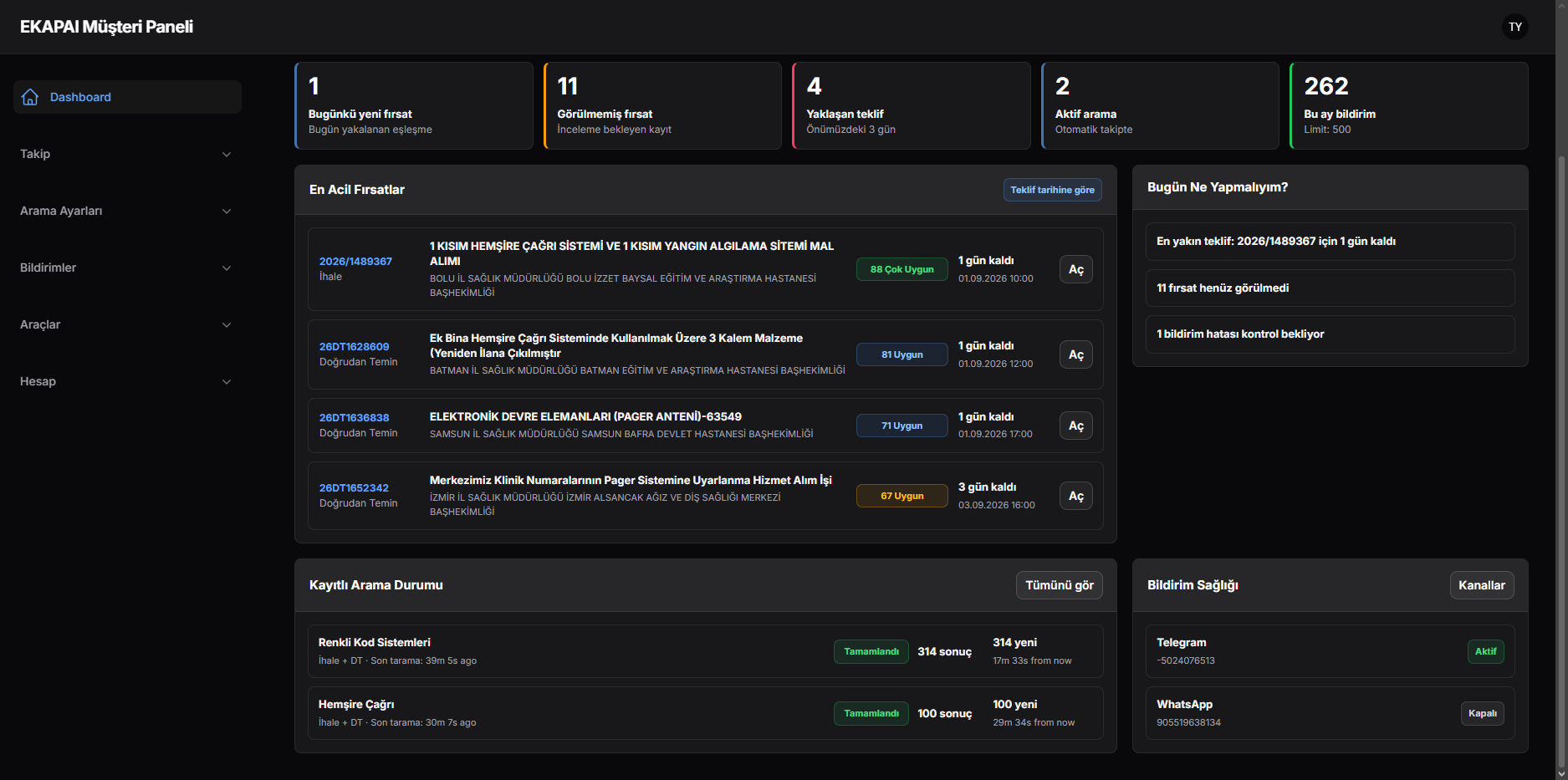This screenshot has width=1568, height=780.
Task: Open the 26DT1628609 record link
Action: (354, 347)
